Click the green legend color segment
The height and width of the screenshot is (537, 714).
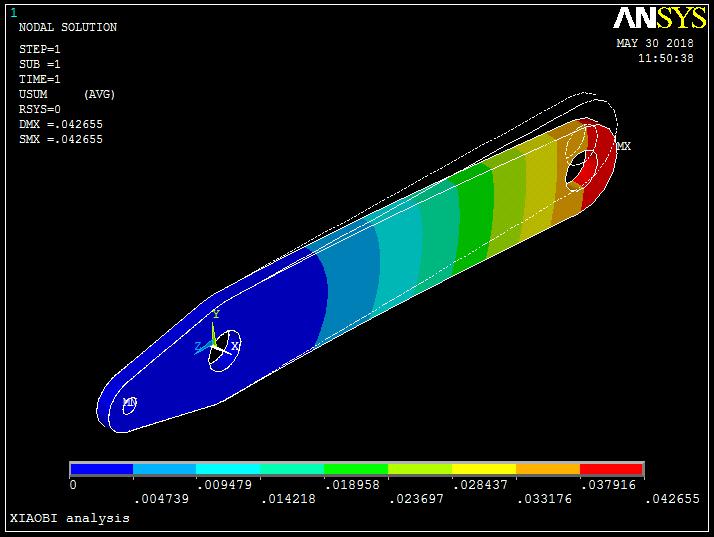356,469
